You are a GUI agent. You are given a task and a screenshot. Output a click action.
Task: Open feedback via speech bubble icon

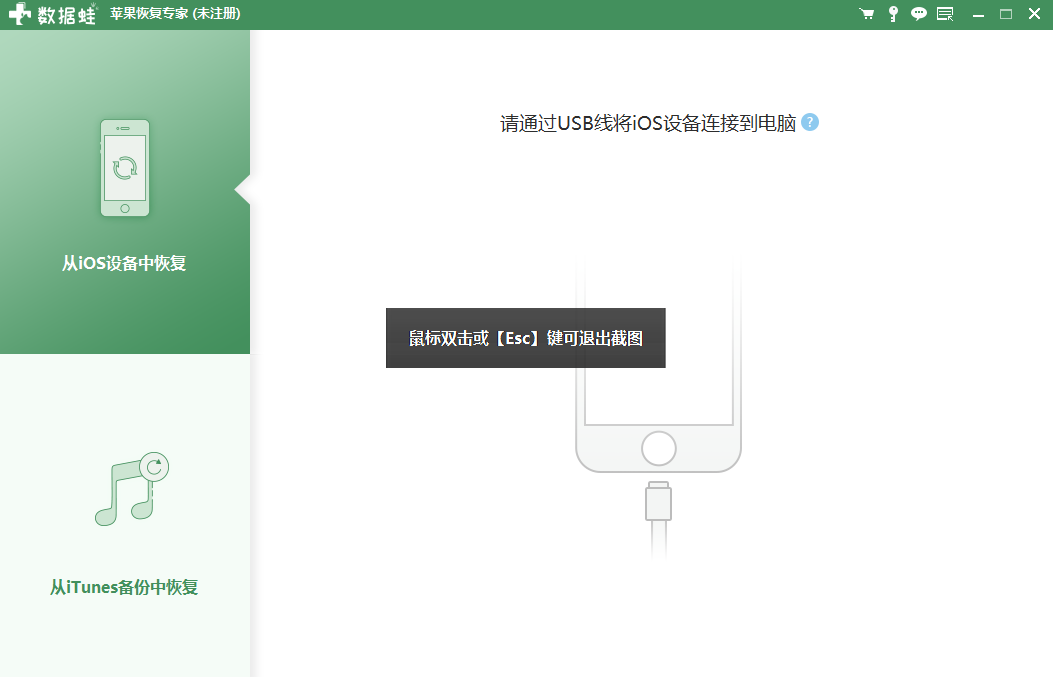(918, 14)
